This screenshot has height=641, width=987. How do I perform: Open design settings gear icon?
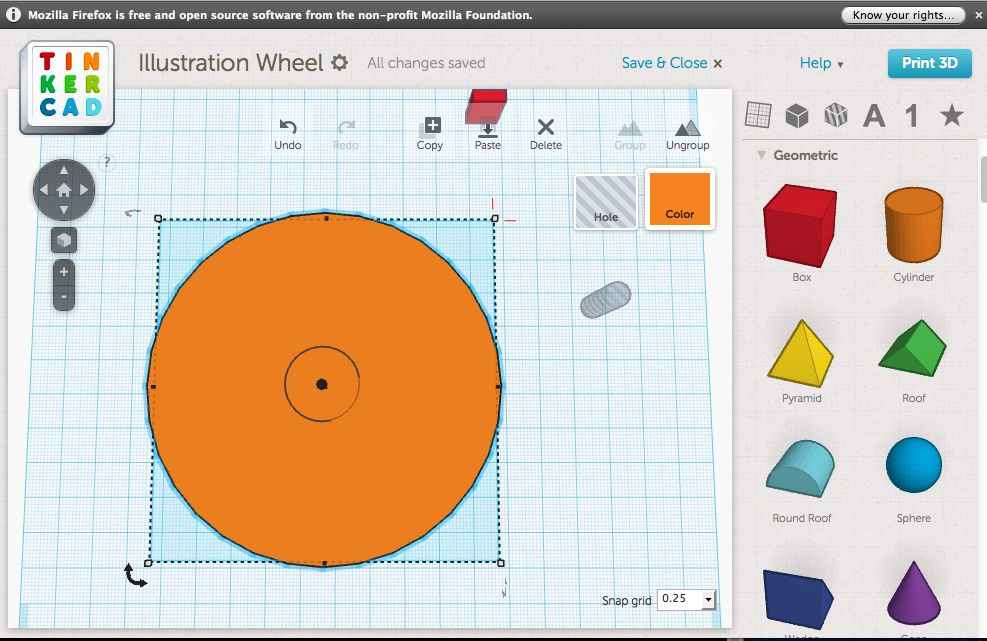340,62
